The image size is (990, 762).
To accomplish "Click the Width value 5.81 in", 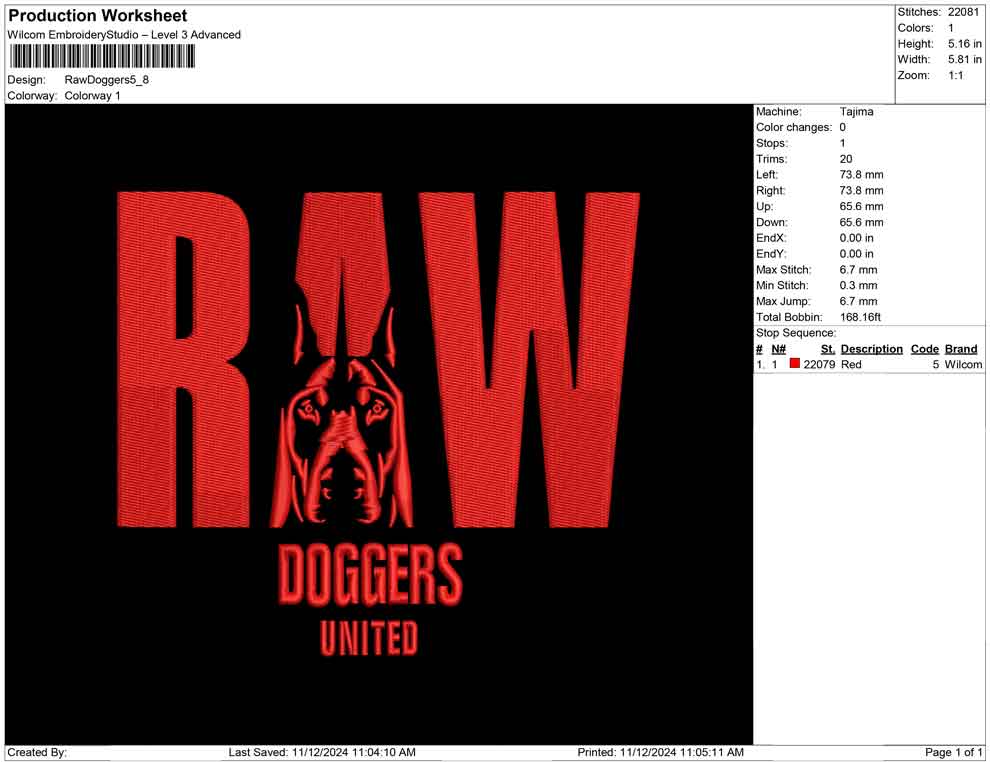I will 964,59.
